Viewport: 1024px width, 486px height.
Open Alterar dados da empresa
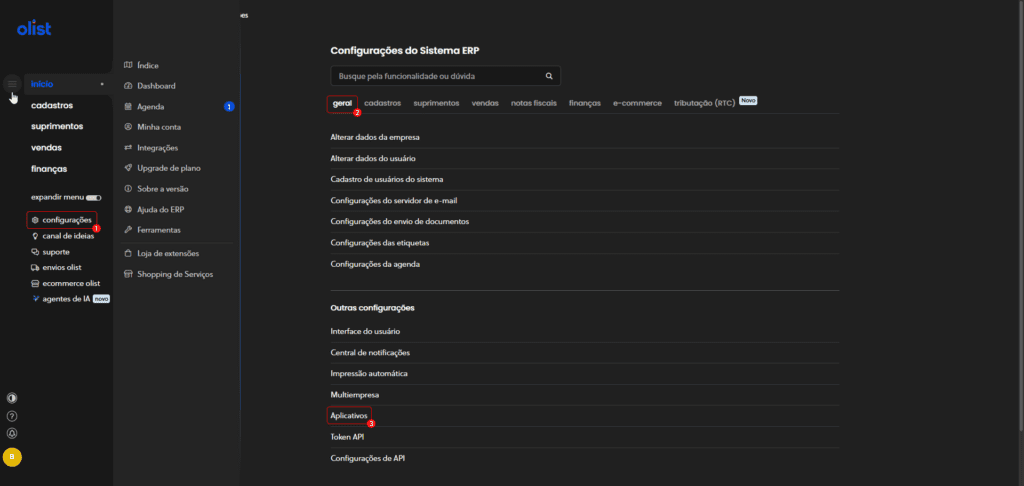(x=375, y=136)
